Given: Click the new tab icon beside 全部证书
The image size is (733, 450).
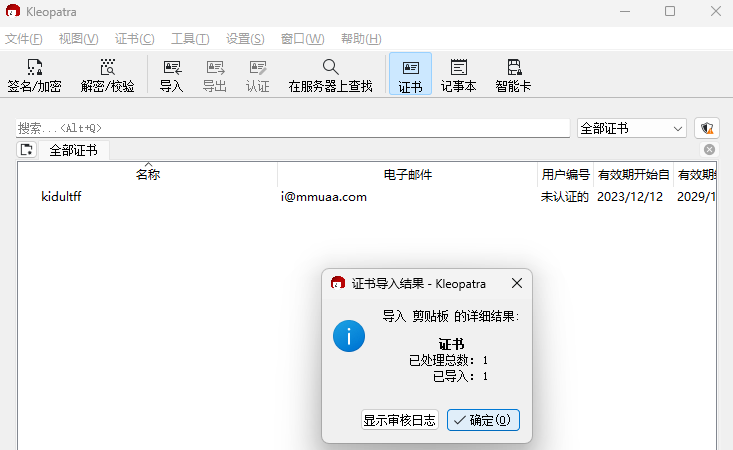Looking at the screenshot, I should [27, 150].
